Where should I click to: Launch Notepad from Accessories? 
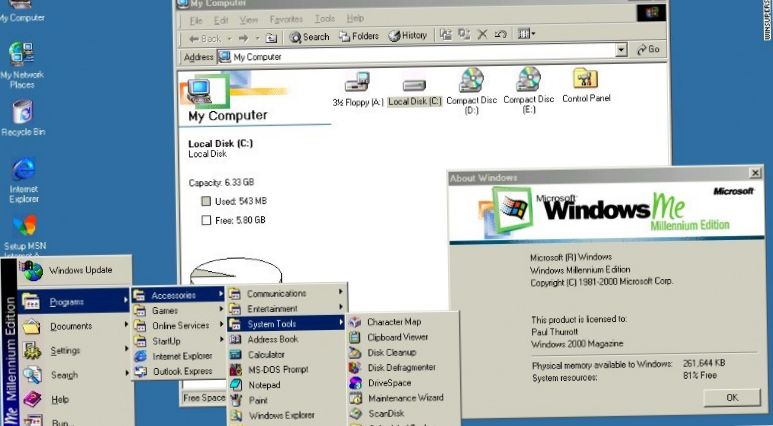click(x=286, y=385)
